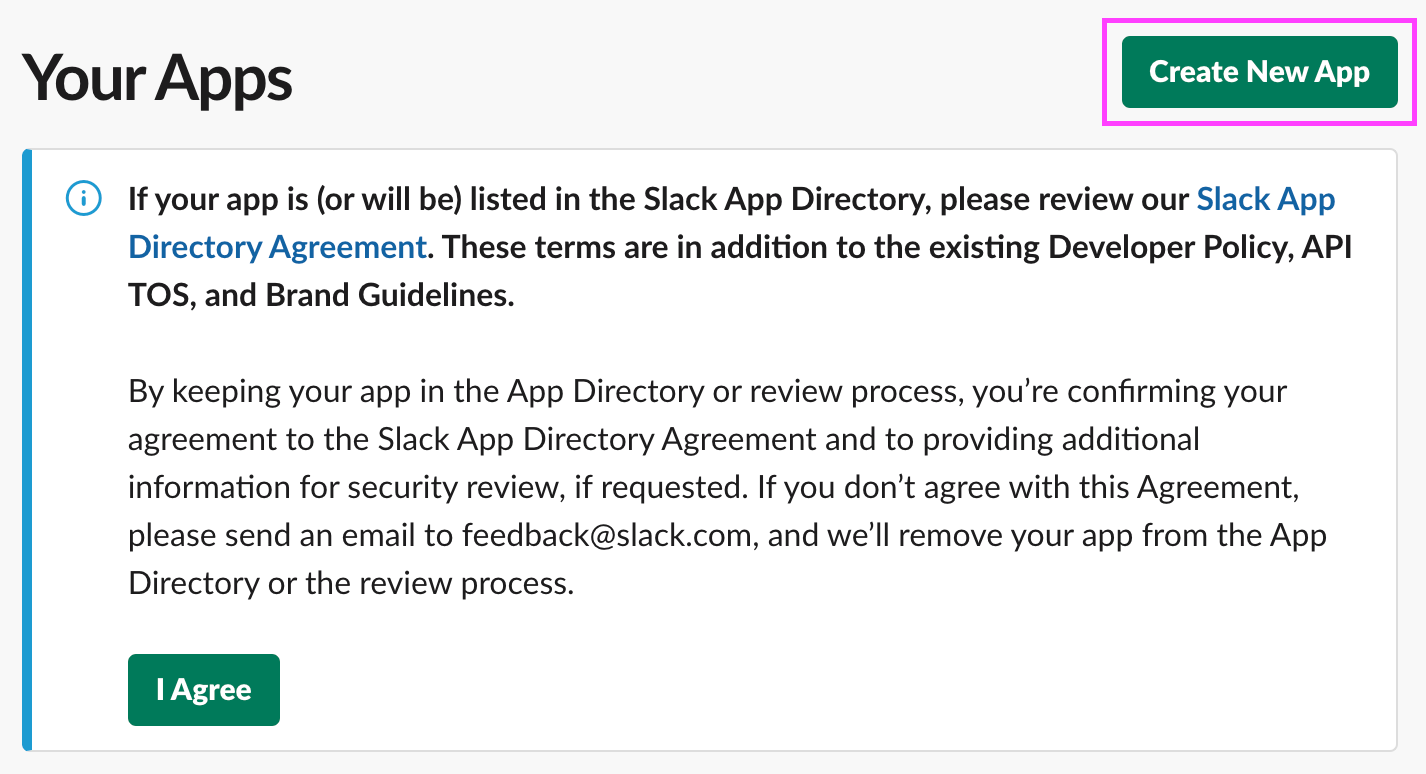Screen dimensions: 1426x774
Task: Click the blue info circle icon
Action: click(x=83, y=199)
